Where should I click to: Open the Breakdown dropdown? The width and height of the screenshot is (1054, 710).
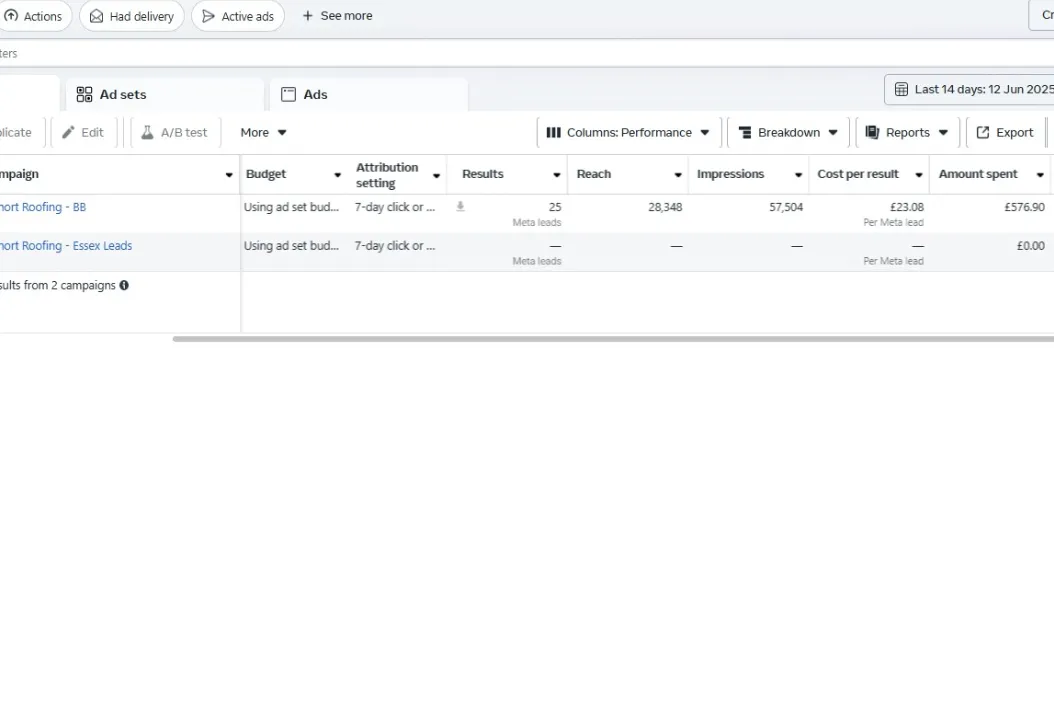pos(788,132)
